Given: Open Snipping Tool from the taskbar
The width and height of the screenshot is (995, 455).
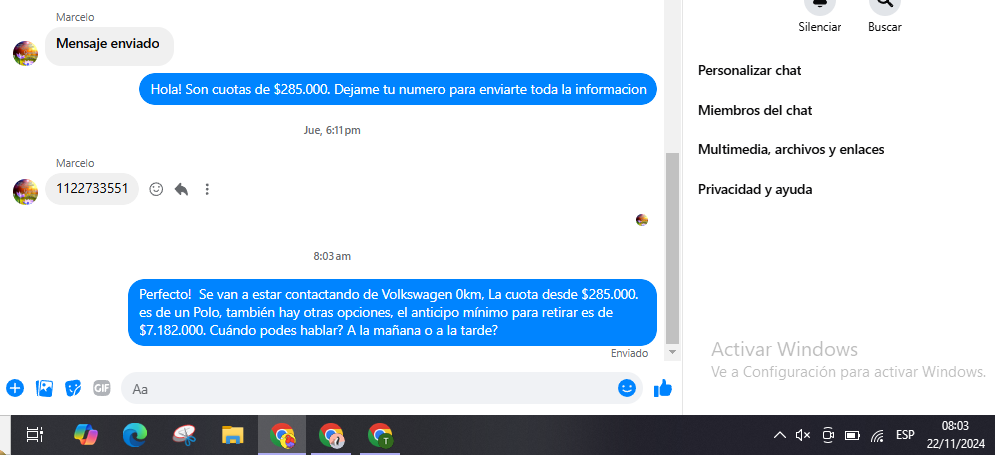Looking at the screenshot, I should pyautogui.click(x=184, y=435).
